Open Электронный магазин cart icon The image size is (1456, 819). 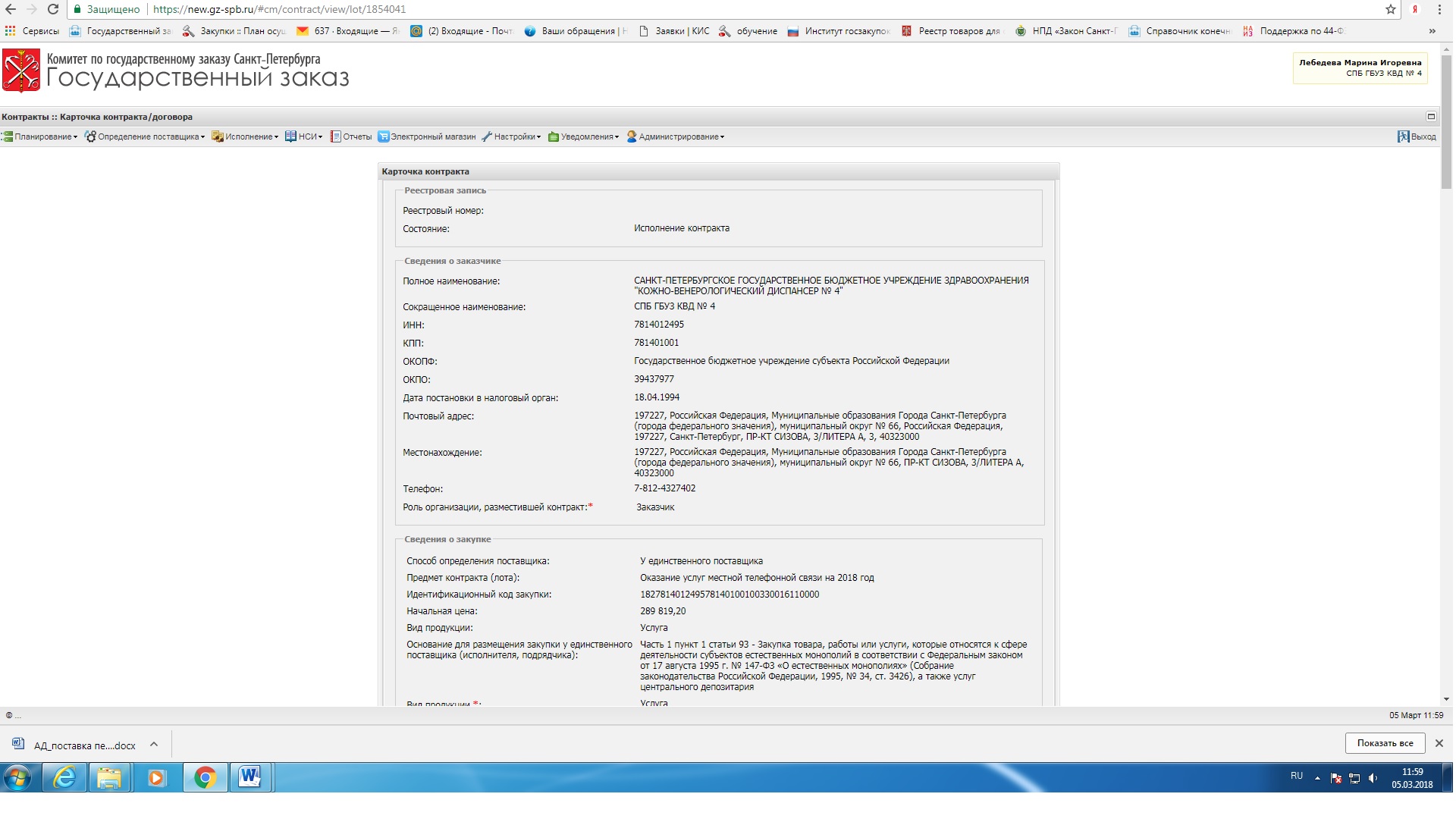tap(384, 137)
